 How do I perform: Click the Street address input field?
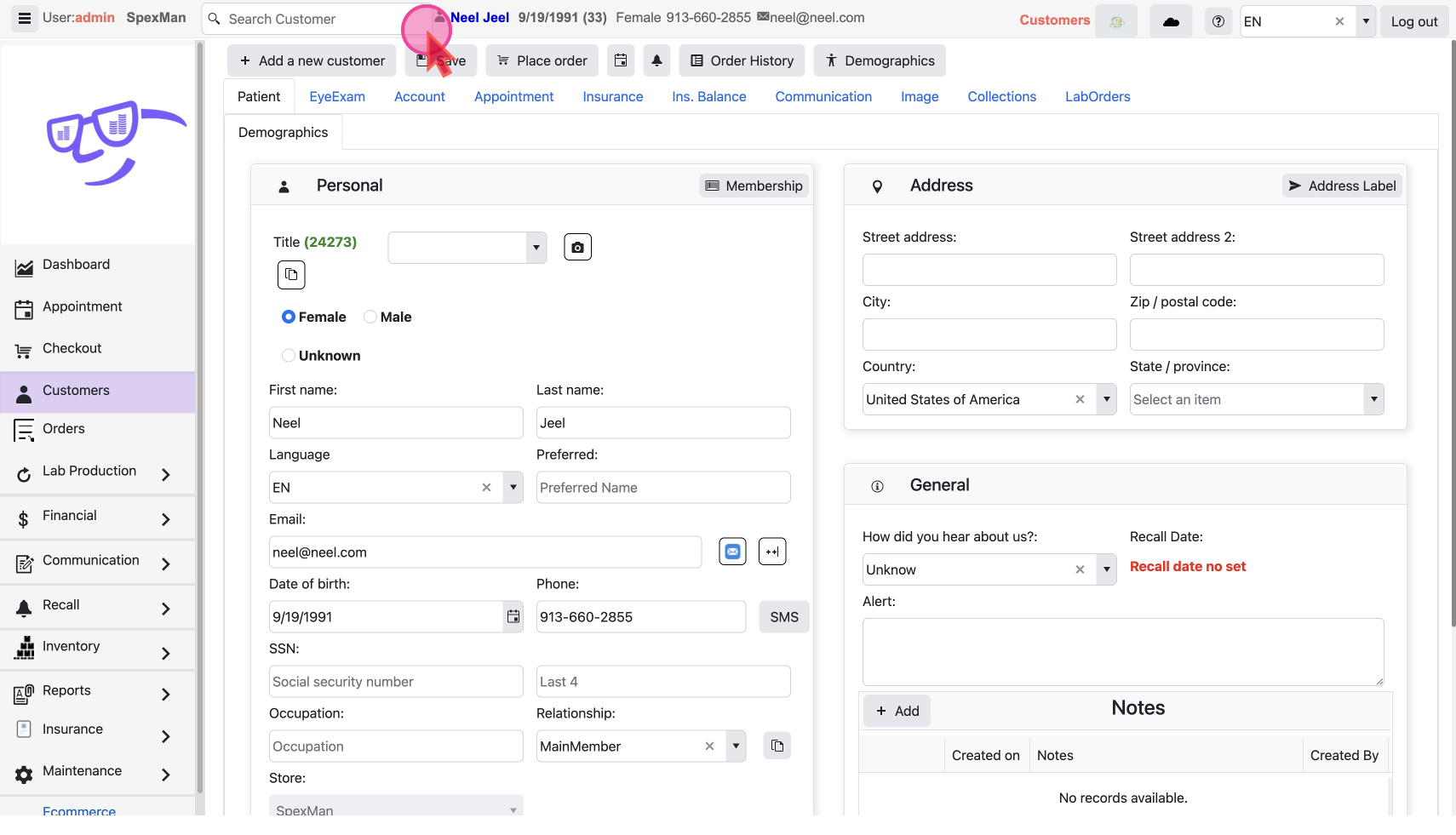[x=989, y=270]
